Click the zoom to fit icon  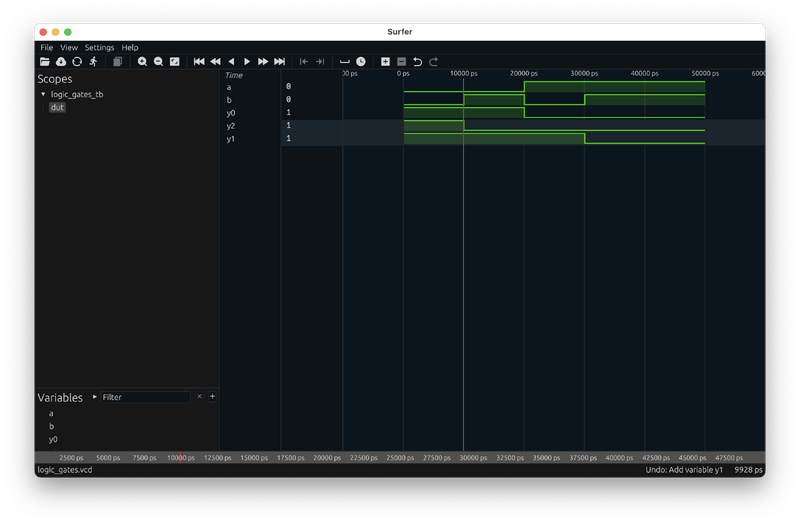[175, 62]
